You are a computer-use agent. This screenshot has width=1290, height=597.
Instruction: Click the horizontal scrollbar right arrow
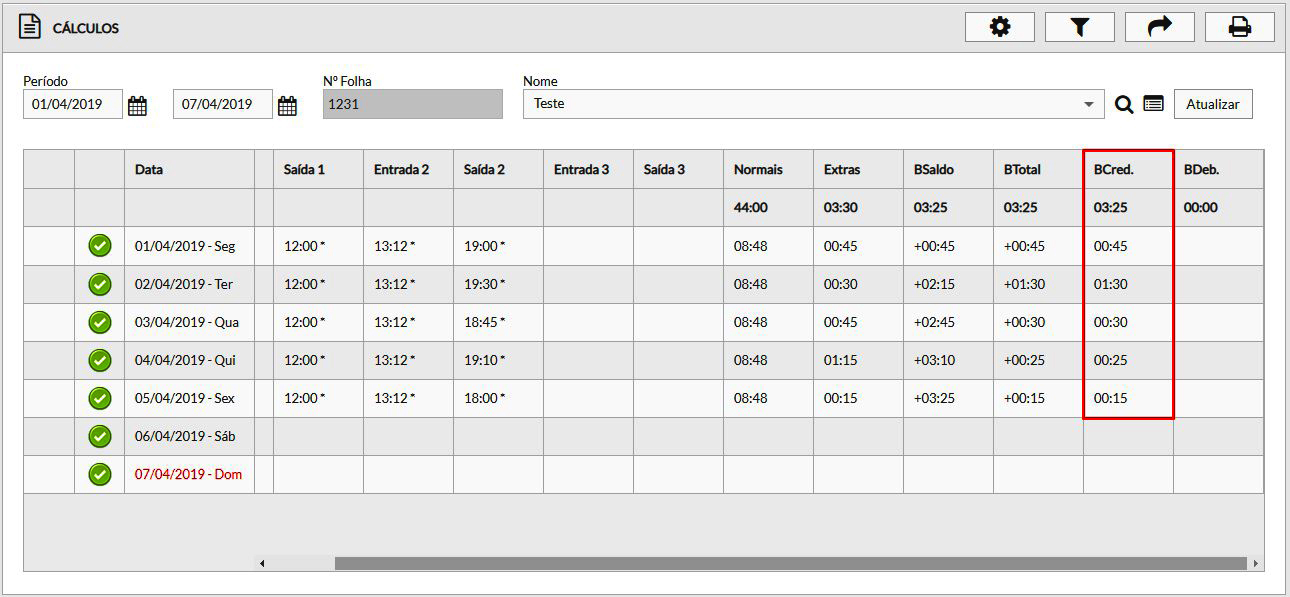(x=1256, y=564)
